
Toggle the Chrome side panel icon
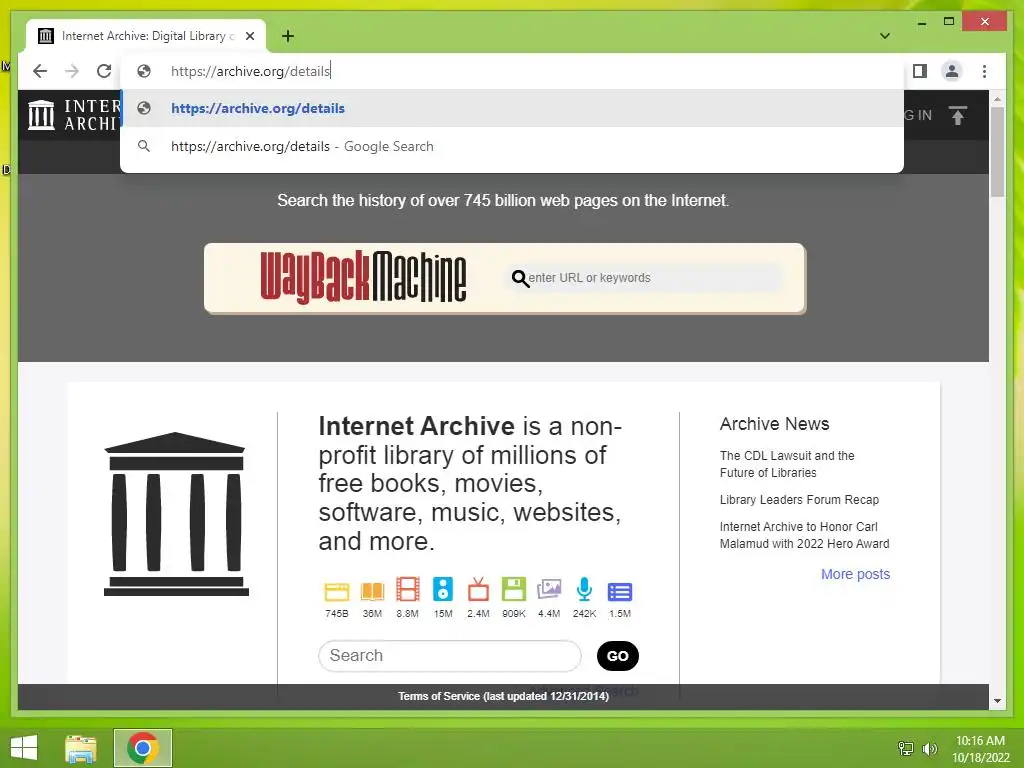(x=920, y=71)
